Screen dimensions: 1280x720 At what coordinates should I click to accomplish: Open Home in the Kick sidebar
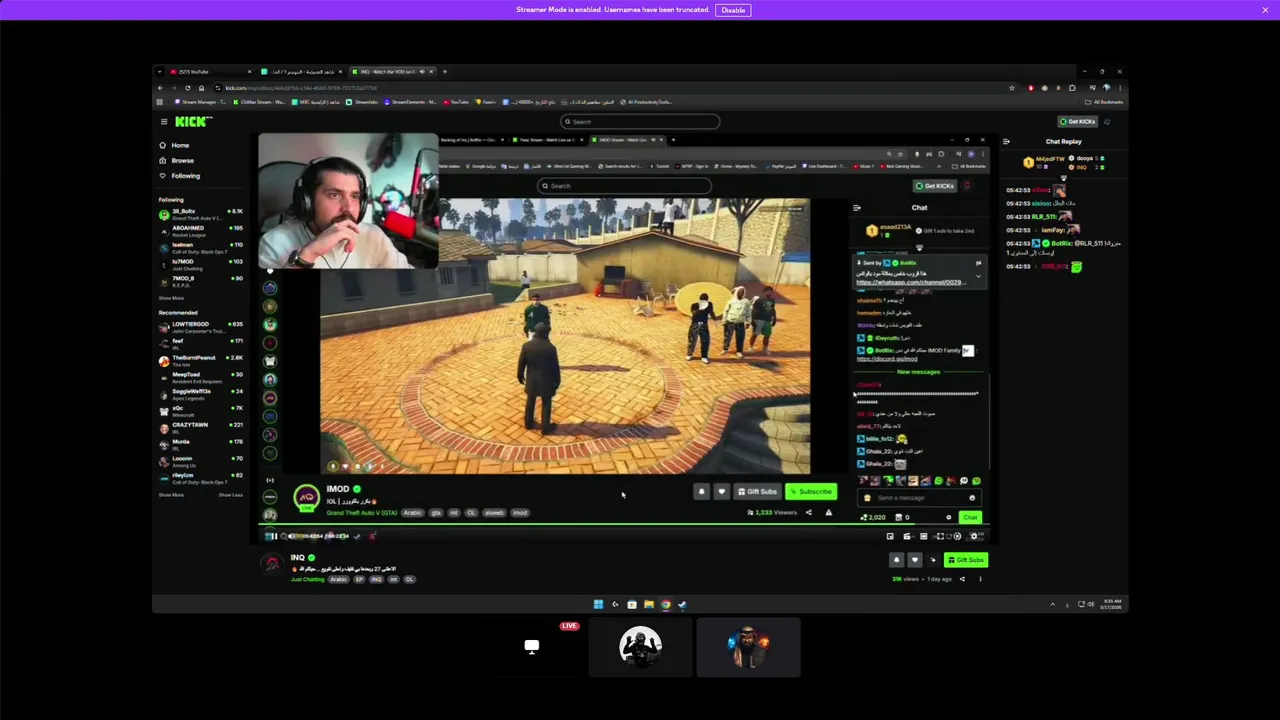pyautogui.click(x=179, y=145)
